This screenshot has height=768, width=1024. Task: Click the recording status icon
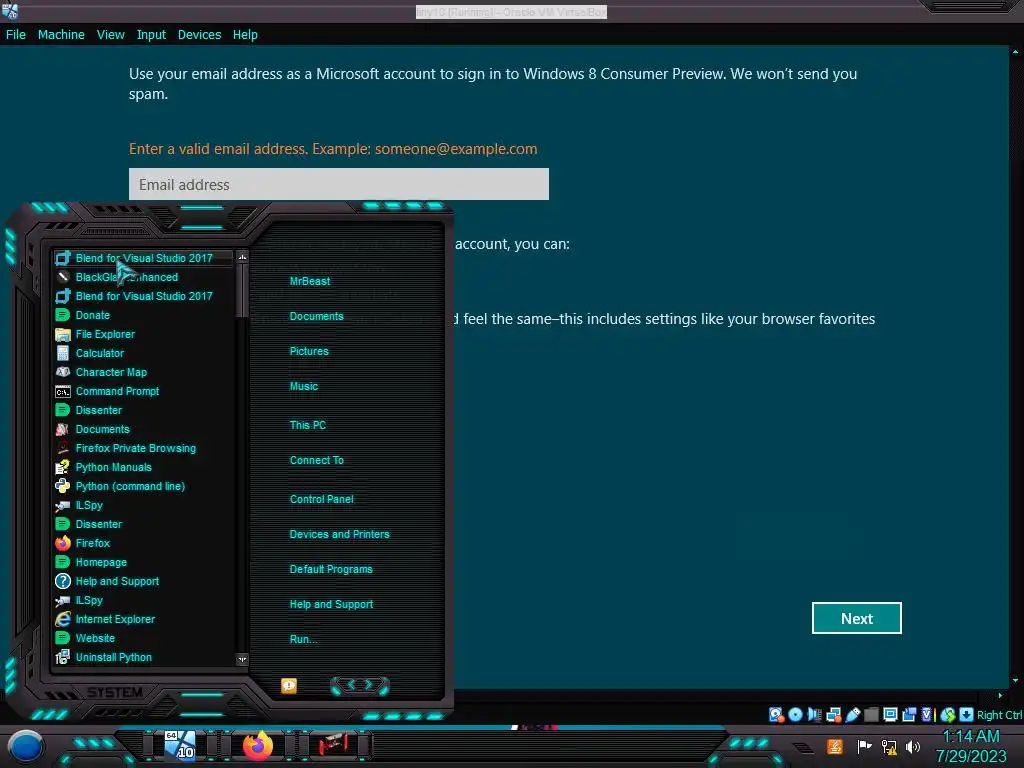909,714
